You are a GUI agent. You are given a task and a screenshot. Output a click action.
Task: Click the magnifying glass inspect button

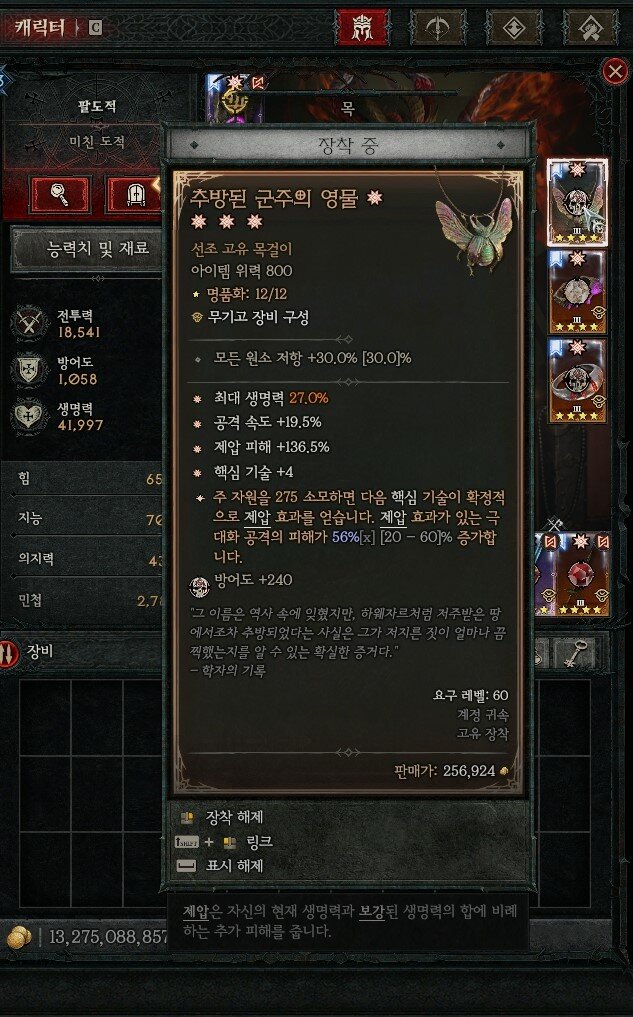[60, 194]
